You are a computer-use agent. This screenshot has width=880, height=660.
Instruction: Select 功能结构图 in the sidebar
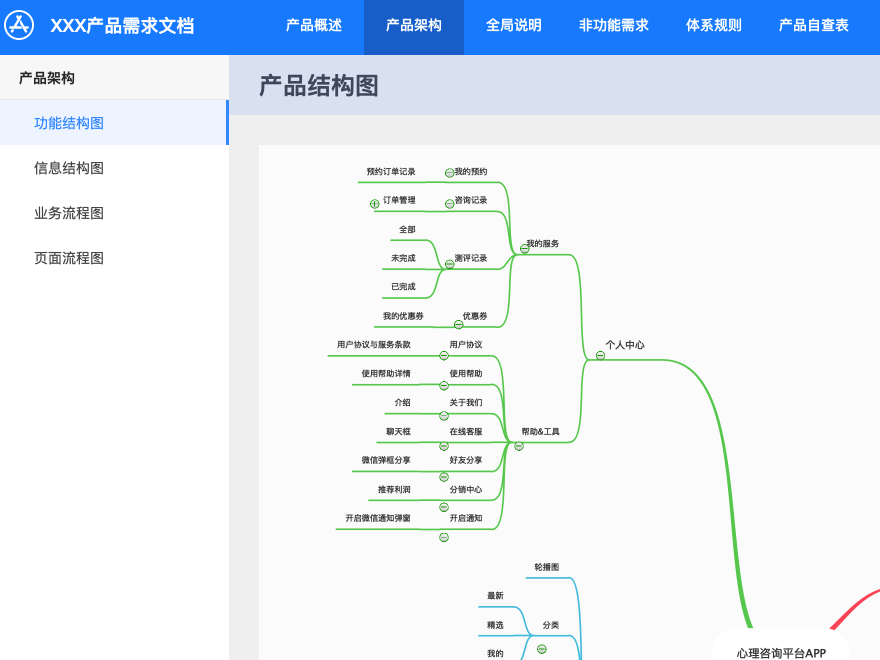click(x=114, y=123)
